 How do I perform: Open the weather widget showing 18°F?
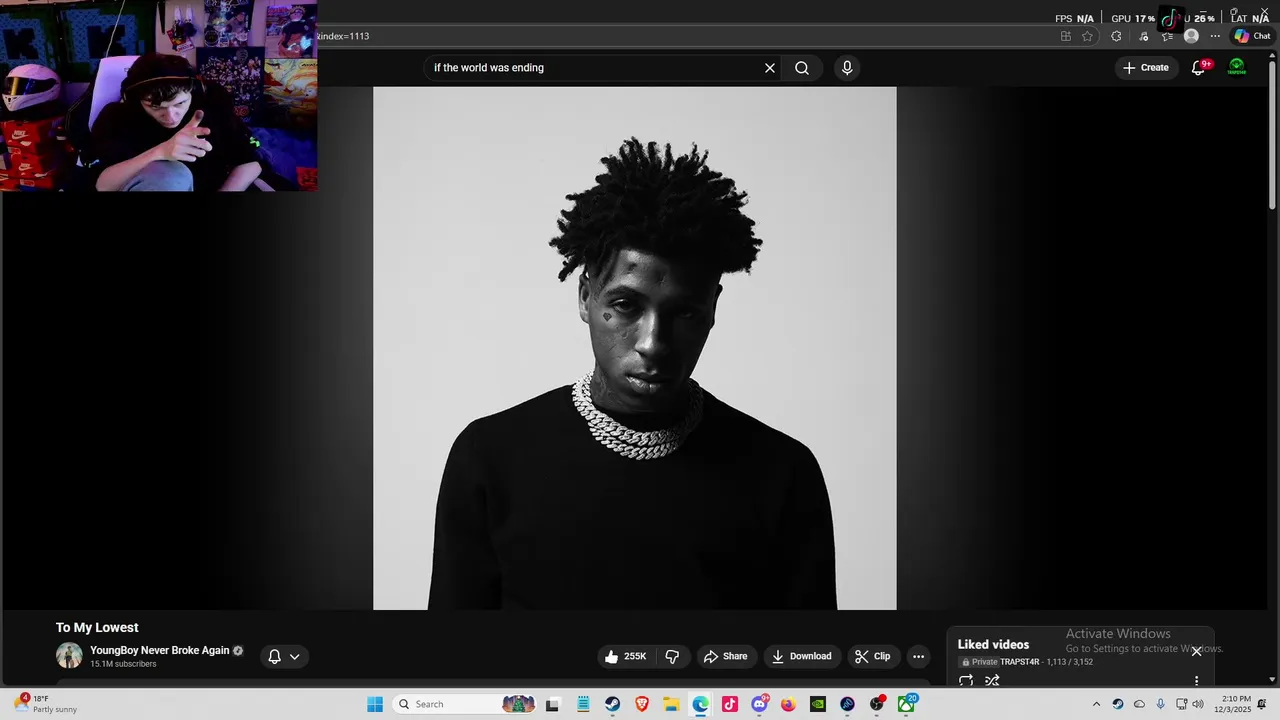(x=46, y=704)
